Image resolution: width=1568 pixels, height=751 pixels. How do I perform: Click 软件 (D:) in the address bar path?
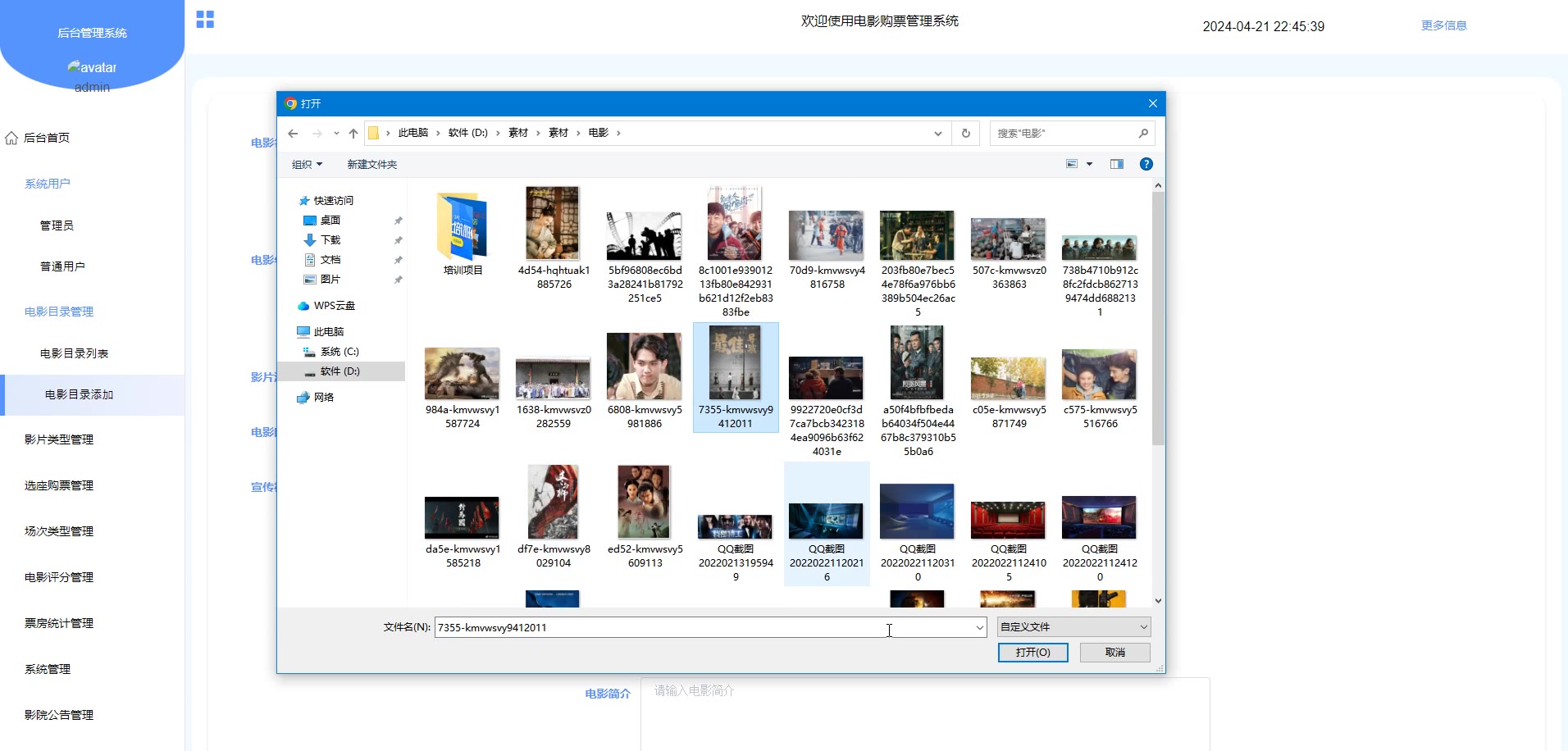click(467, 133)
